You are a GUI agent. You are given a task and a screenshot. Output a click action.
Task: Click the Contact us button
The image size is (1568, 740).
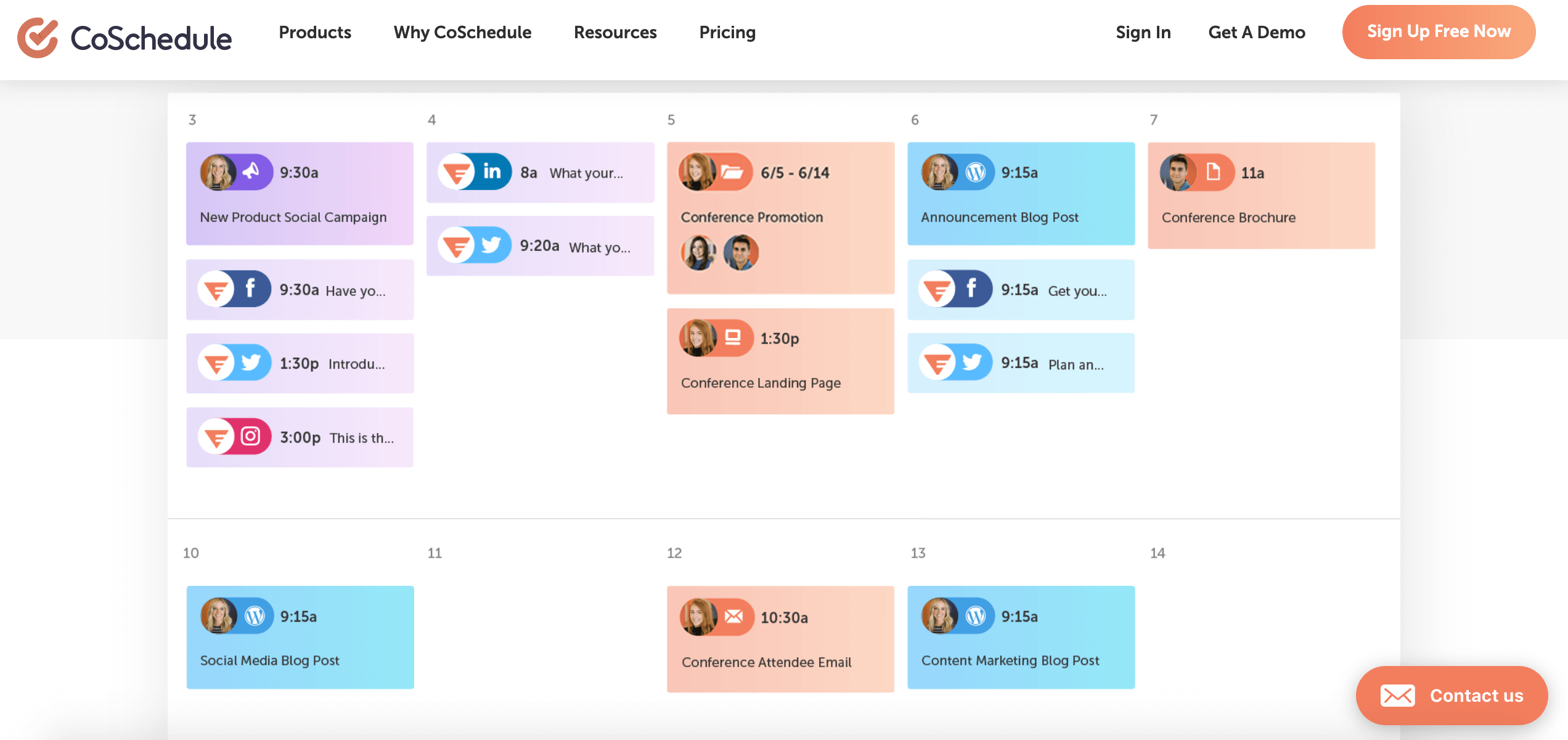[x=1452, y=696]
